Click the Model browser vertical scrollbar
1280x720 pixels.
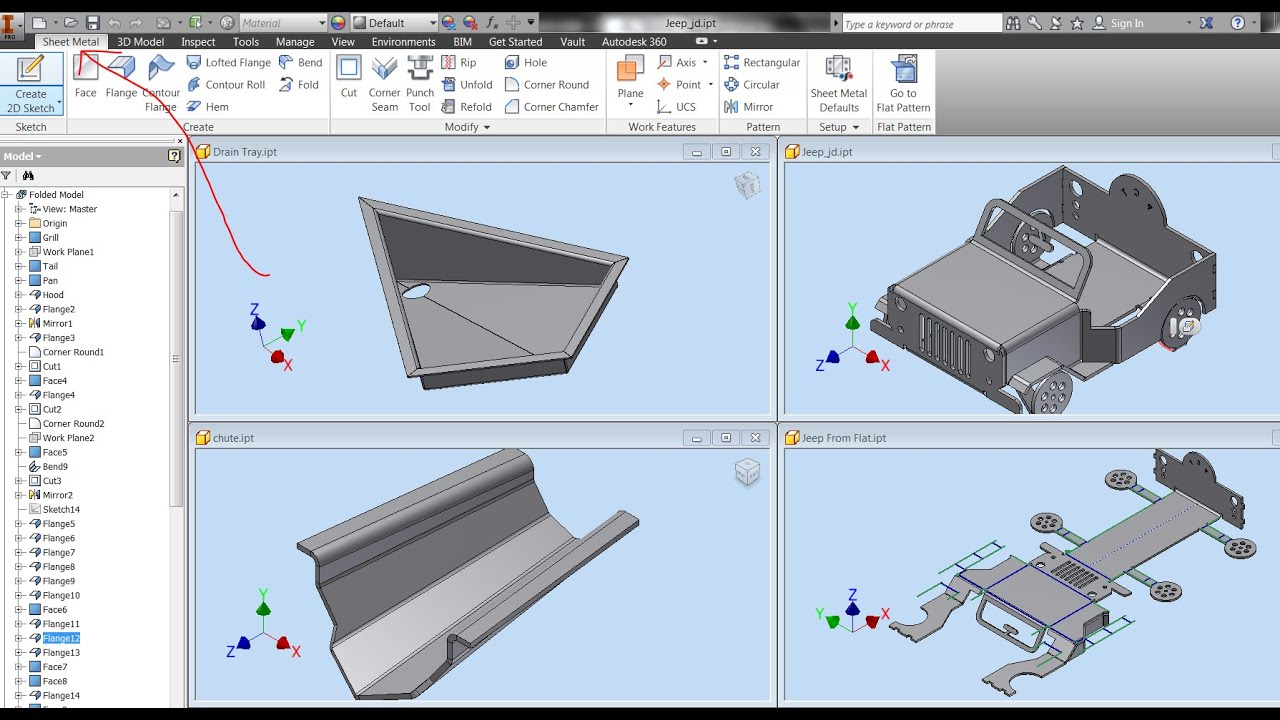tap(177, 358)
